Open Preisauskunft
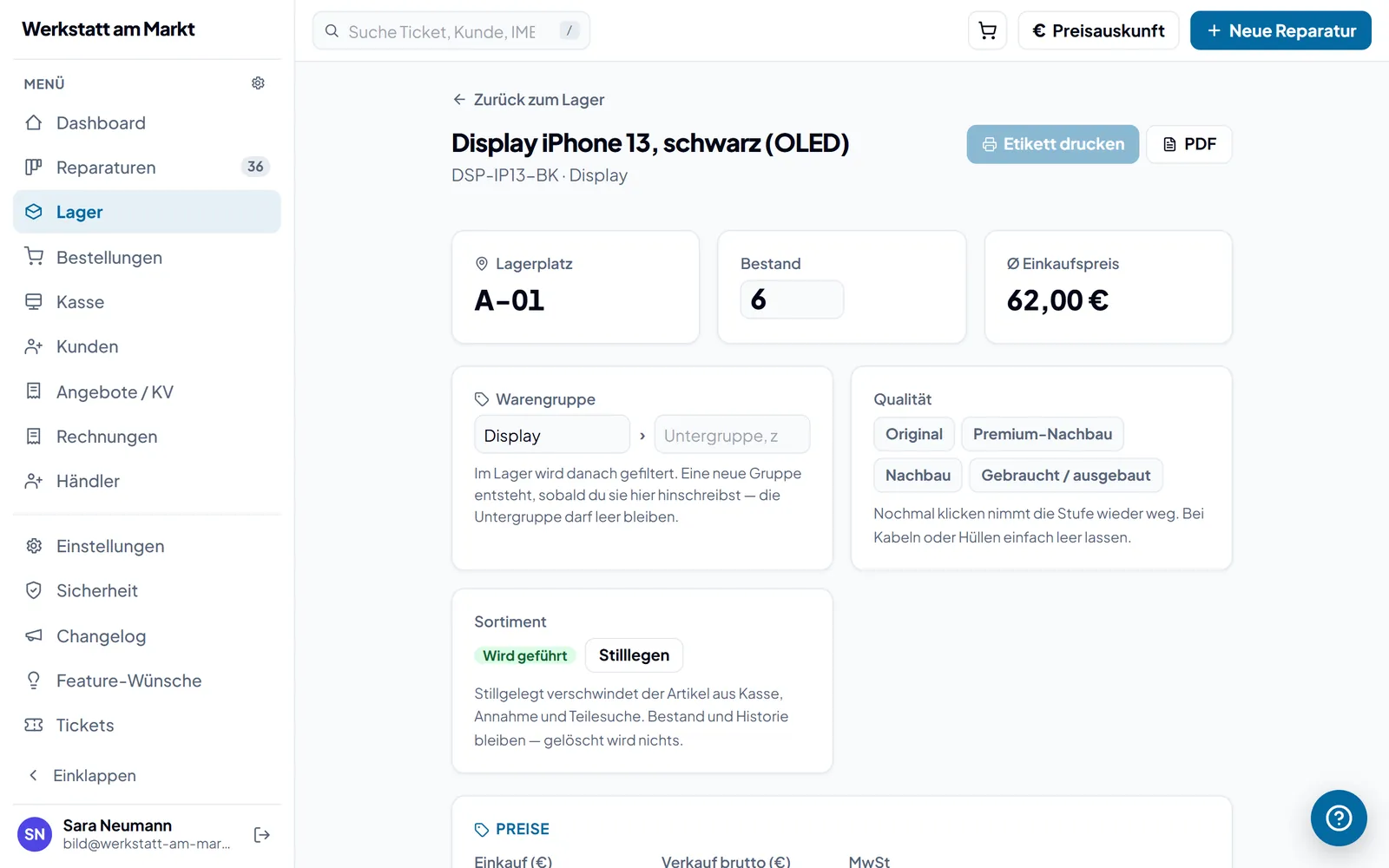Image resolution: width=1389 pixels, height=868 pixels. pyautogui.click(x=1098, y=31)
